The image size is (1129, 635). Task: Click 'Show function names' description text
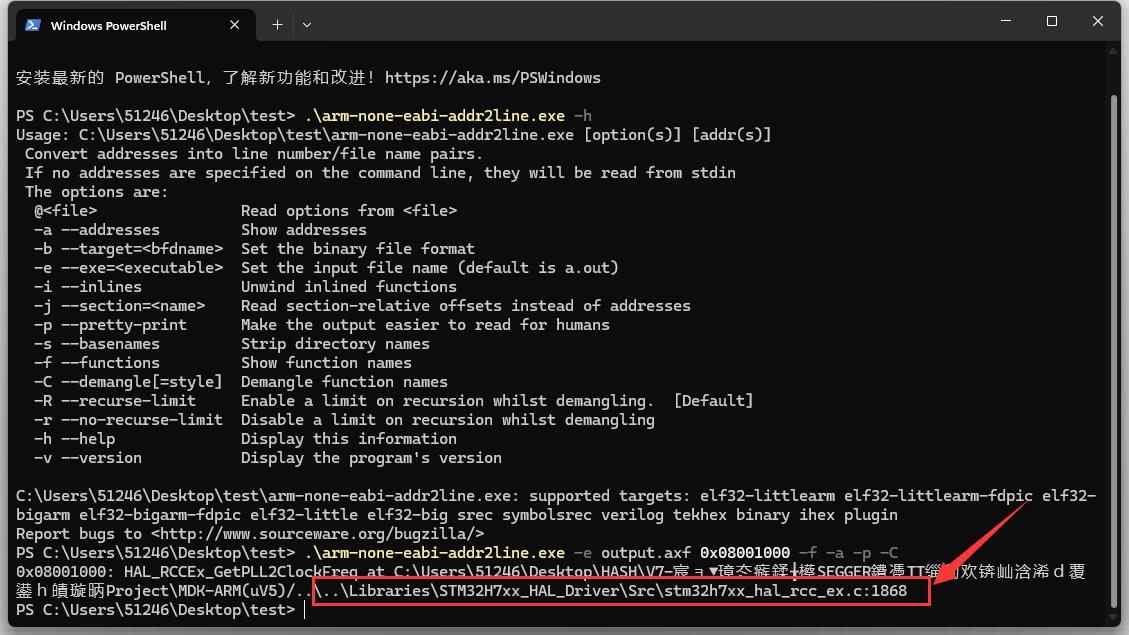(x=326, y=363)
